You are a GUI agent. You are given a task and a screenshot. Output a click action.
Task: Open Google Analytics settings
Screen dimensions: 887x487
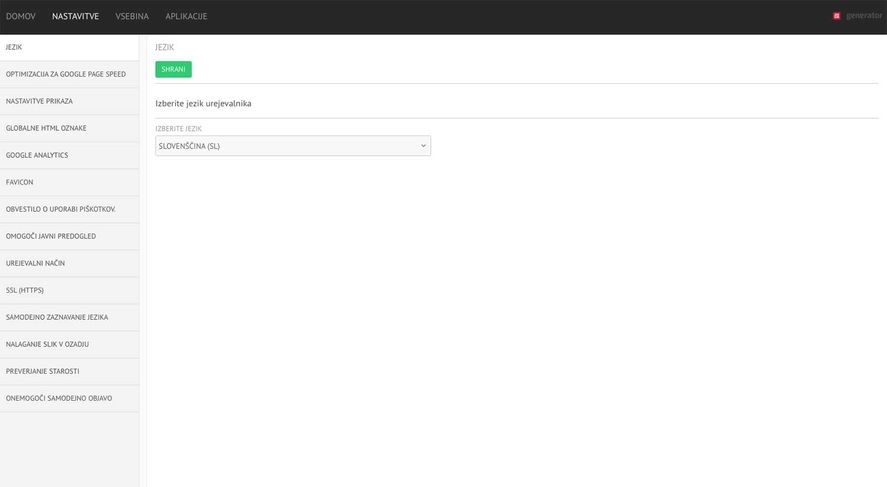click(x=70, y=156)
